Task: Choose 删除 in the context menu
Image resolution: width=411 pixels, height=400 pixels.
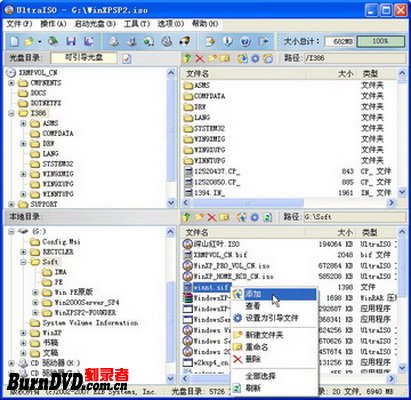Action: (274, 359)
